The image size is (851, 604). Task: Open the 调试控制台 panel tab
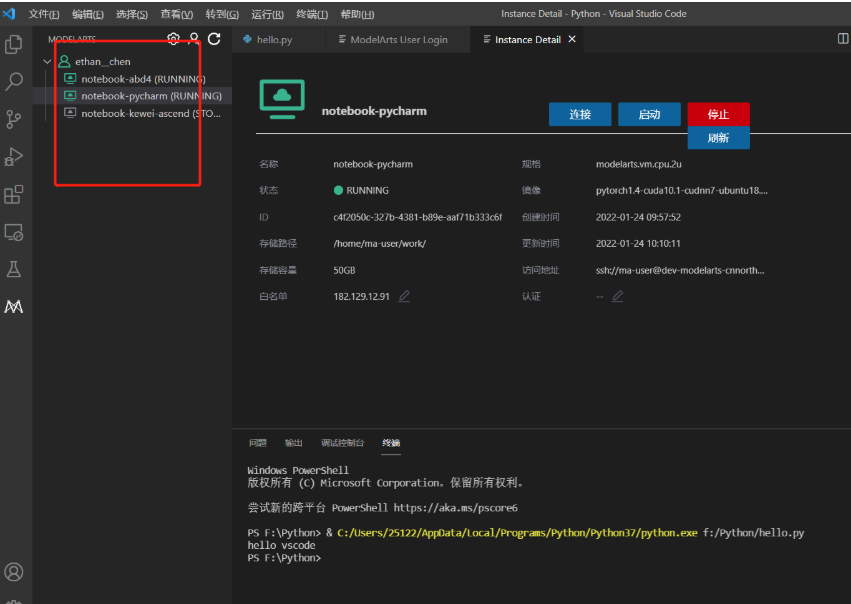(x=342, y=443)
